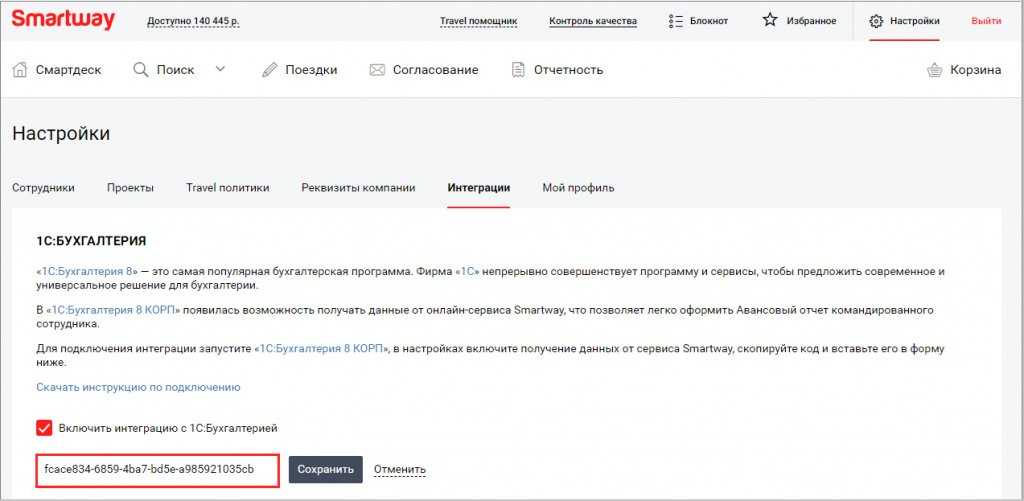Go to Смартдеск in main navigation

point(69,70)
